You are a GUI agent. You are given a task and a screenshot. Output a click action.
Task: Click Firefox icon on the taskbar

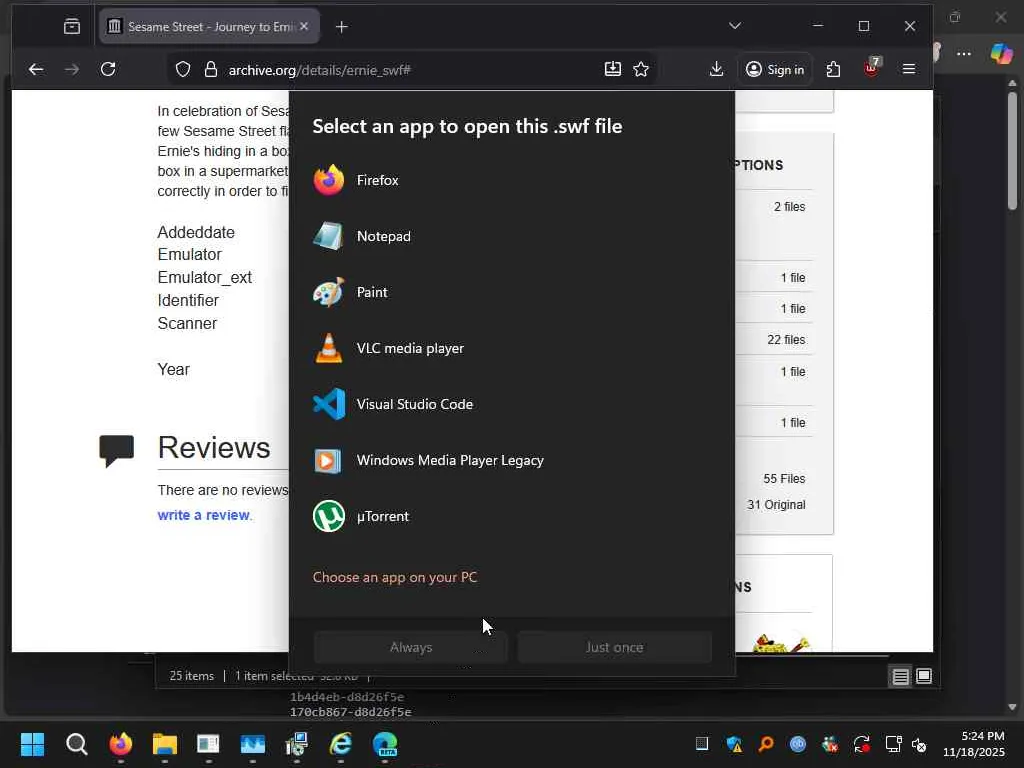(121, 744)
